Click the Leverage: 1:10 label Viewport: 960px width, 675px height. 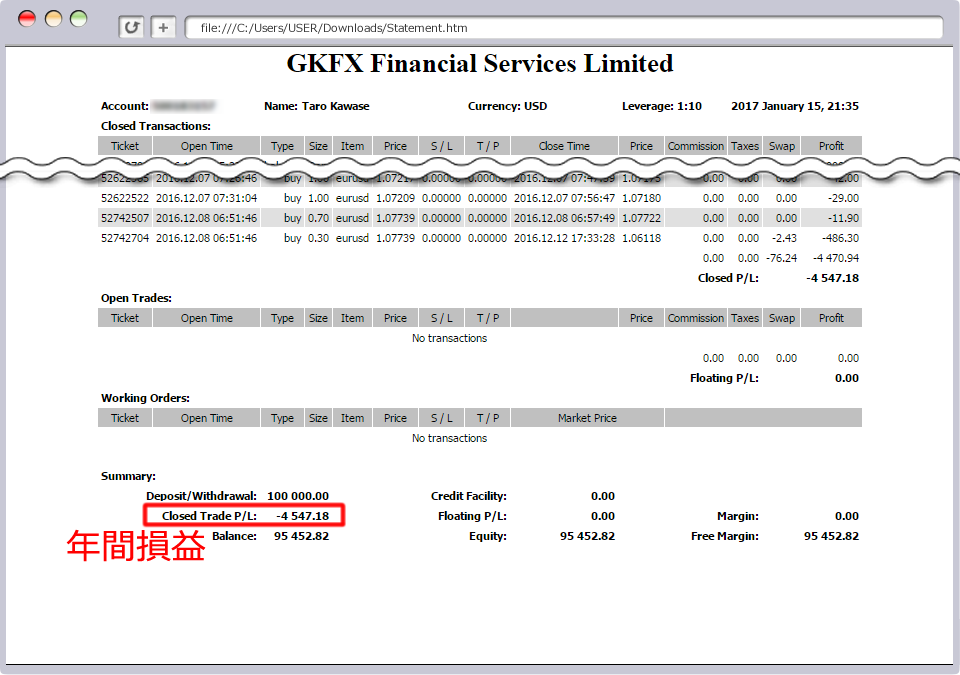point(662,106)
